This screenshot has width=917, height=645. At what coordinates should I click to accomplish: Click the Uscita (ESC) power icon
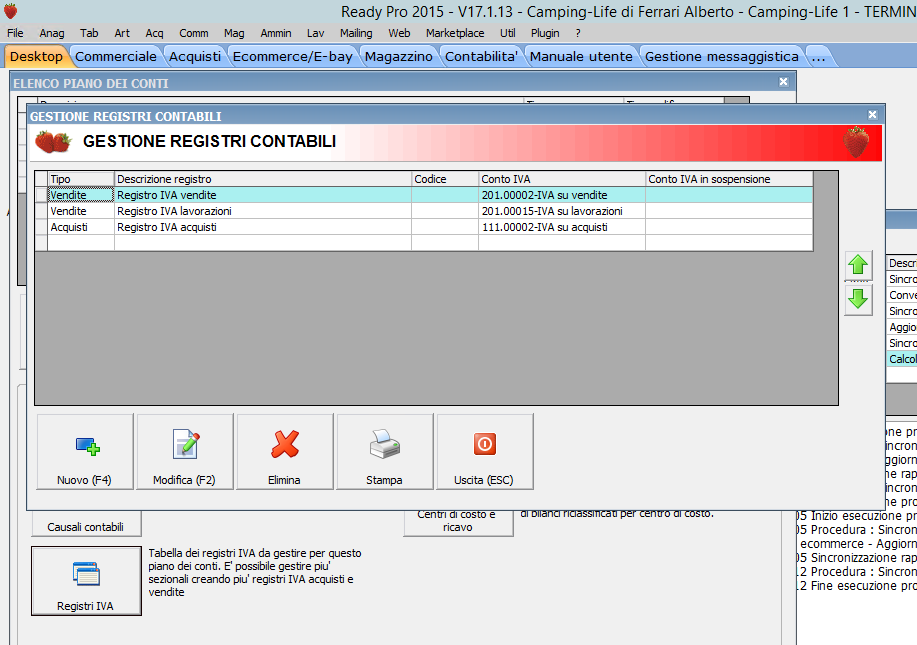(x=485, y=444)
